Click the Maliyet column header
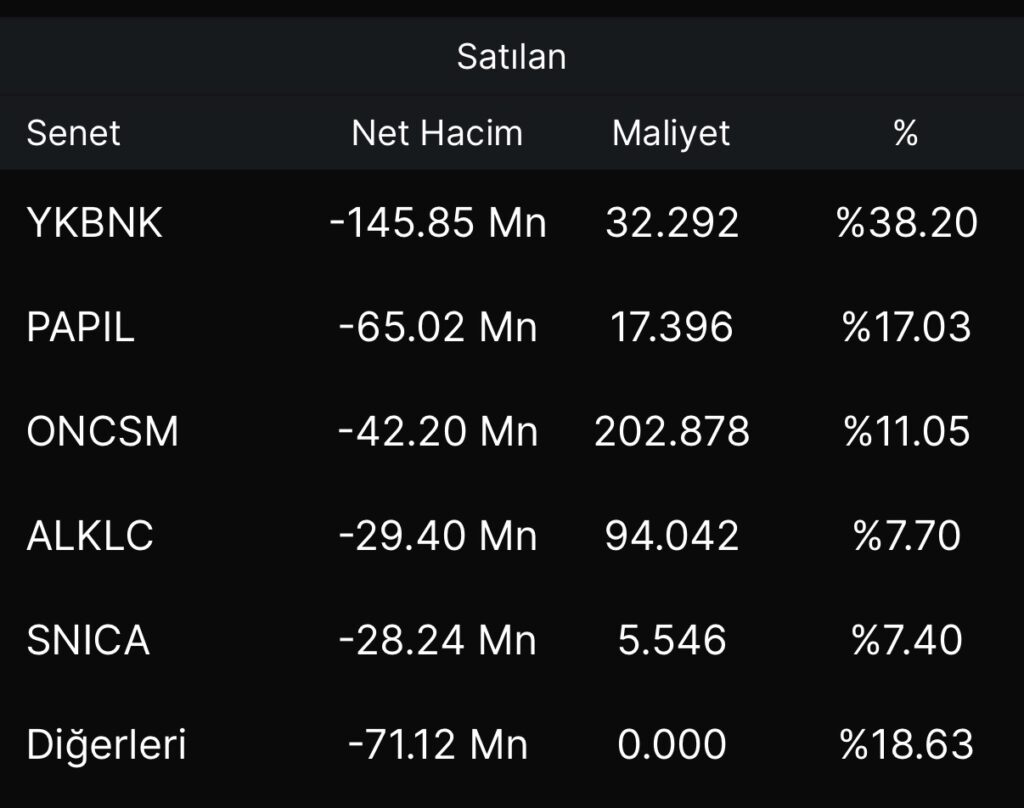 tap(671, 133)
